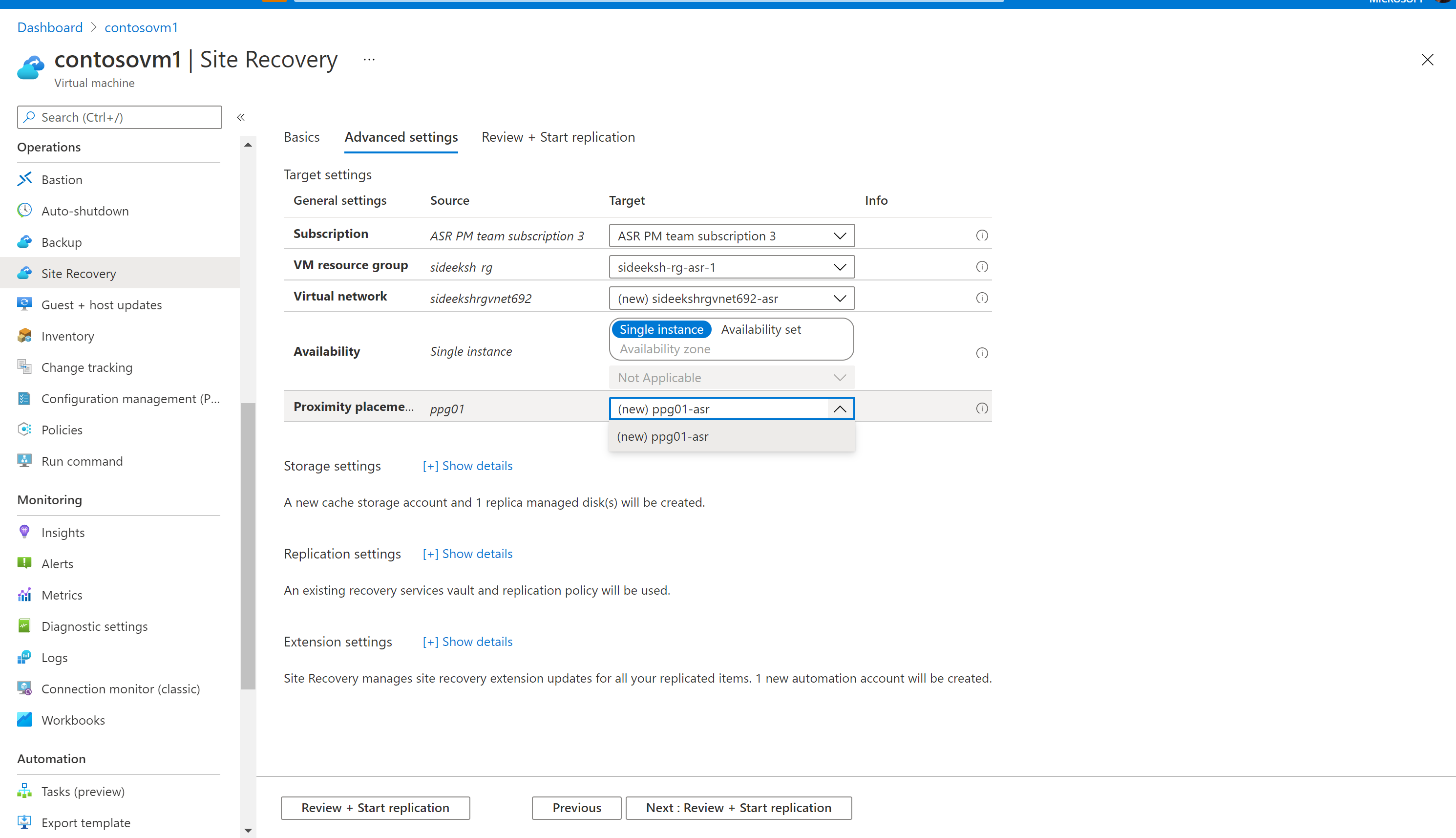Viewport: 1456px width, 838px height.
Task: Click the Bastion icon in sidebar
Action: point(24,180)
